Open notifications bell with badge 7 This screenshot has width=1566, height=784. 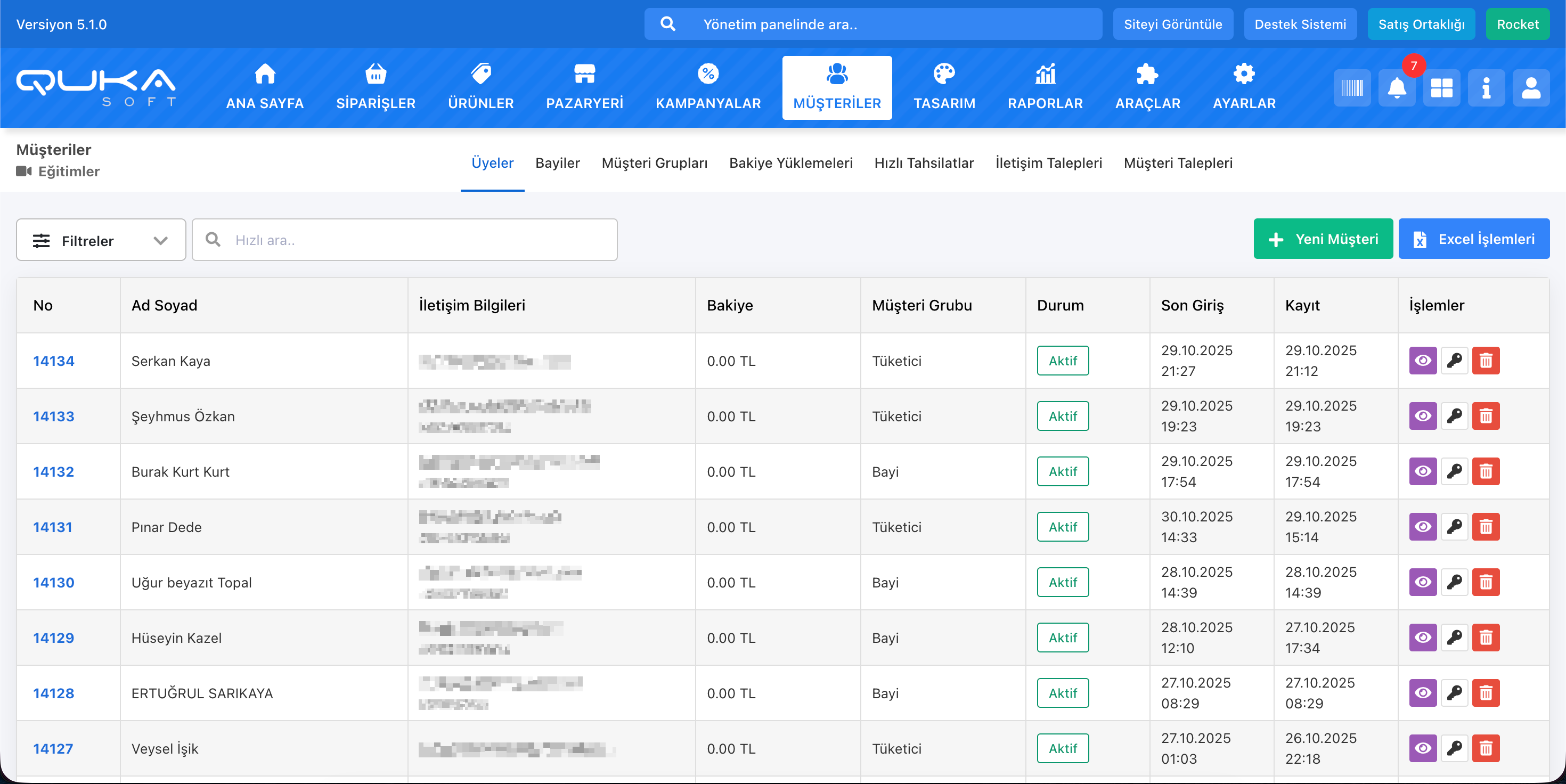pyautogui.click(x=1397, y=88)
